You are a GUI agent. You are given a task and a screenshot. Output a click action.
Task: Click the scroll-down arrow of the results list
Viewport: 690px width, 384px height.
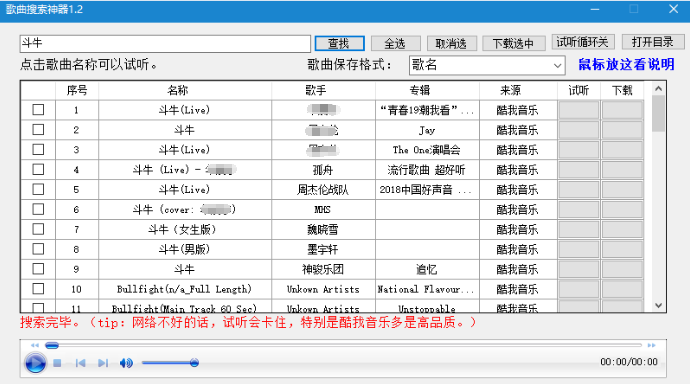pos(658,305)
